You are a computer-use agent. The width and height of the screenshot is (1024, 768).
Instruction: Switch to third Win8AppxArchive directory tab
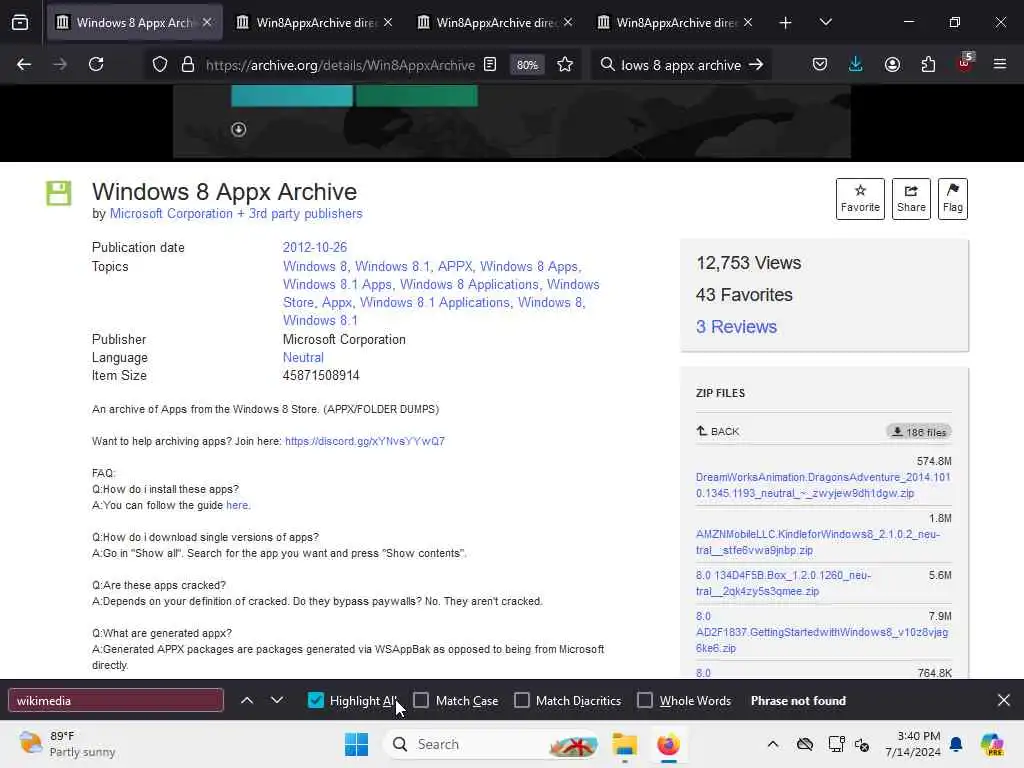coord(494,23)
